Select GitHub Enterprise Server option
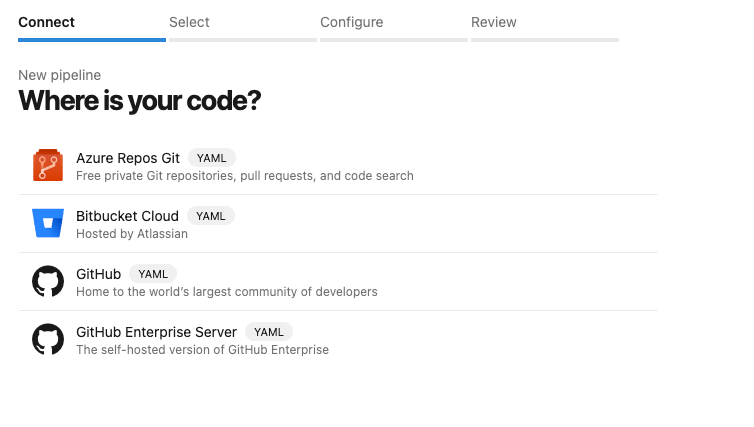Image resolution: width=754 pixels, height=427 pixels. [338, 340]
